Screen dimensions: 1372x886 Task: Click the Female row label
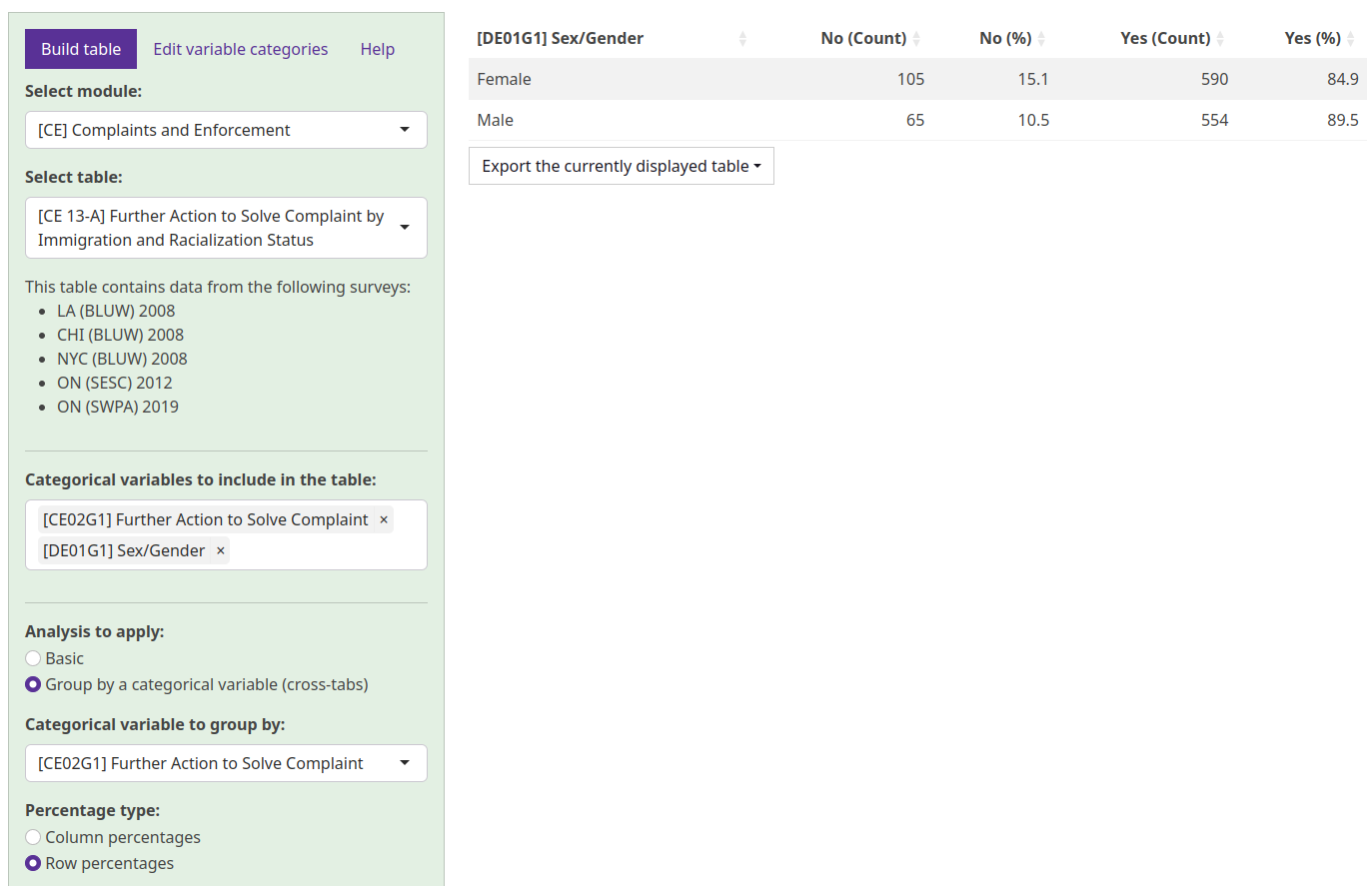(504, 79)
